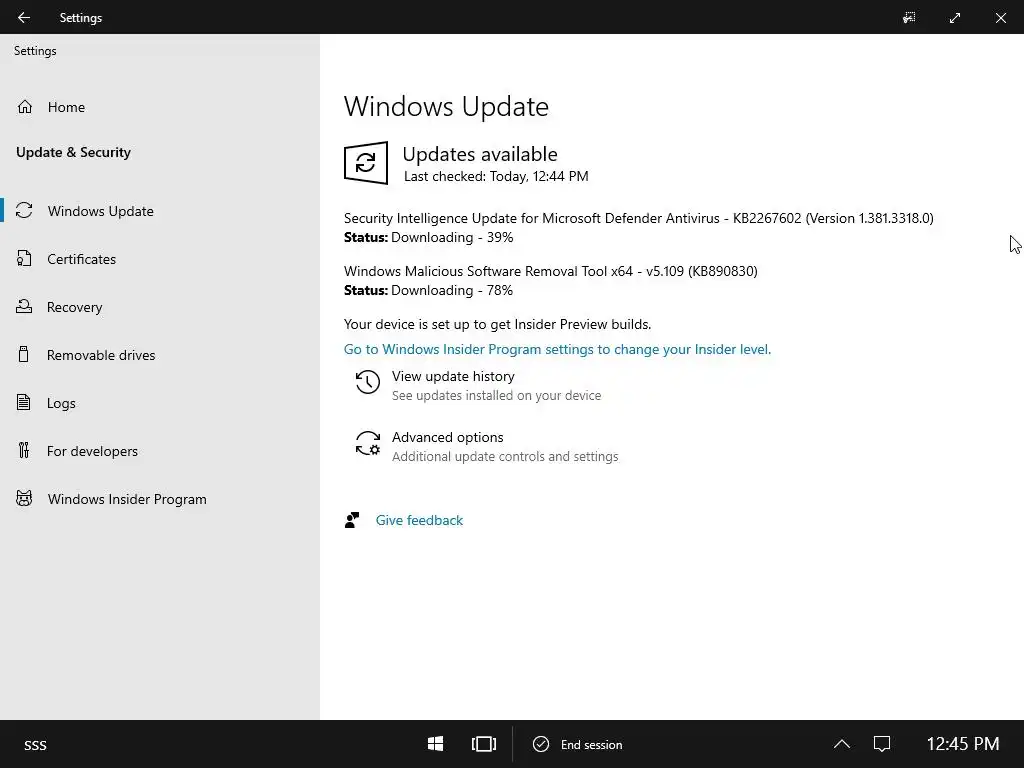Open the Logs page
The height and width of the screenshot is (768, 1024).
coord(61,403)
